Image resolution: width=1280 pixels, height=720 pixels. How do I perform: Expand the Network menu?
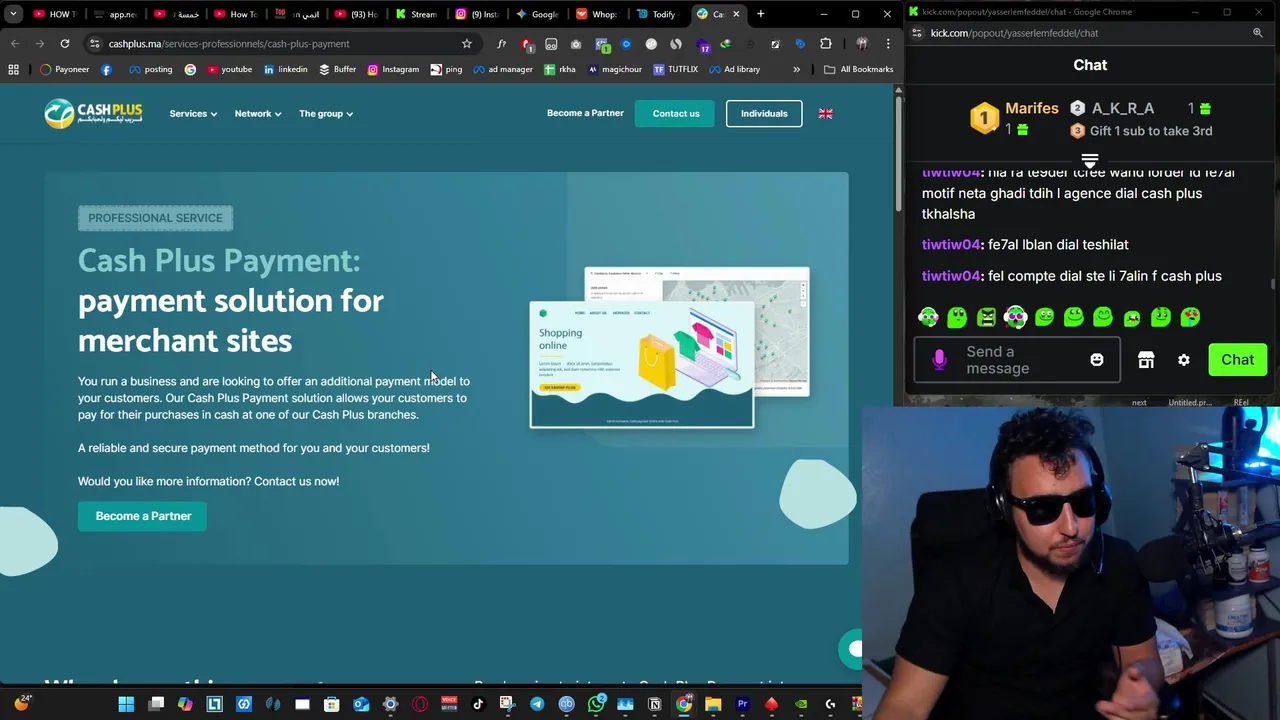258,114
